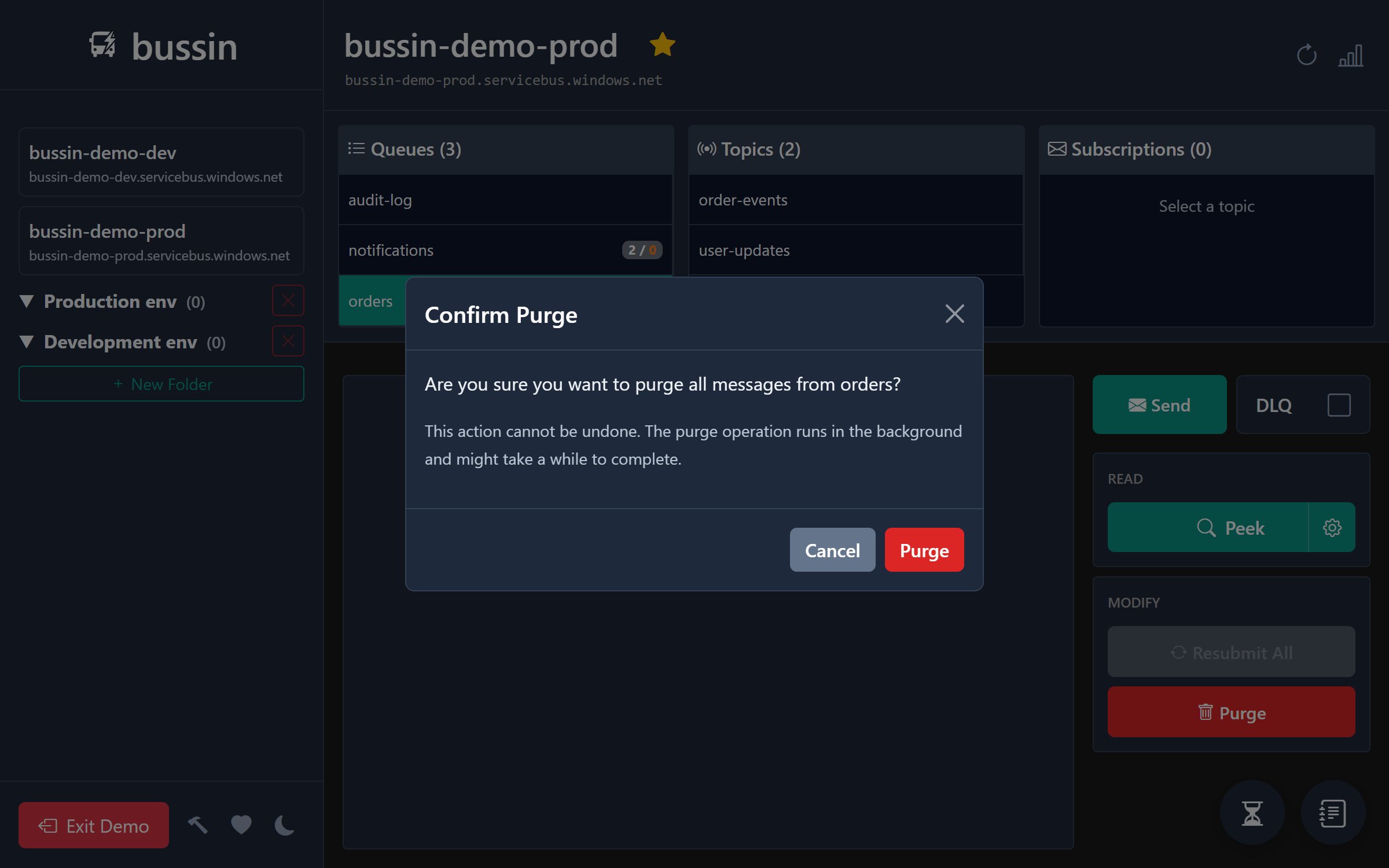Select the bussin-demo-prod connection in sidebar
The height and width of the screenshot is (868, 1389).
pyautogui.click(x=161, y=241)
